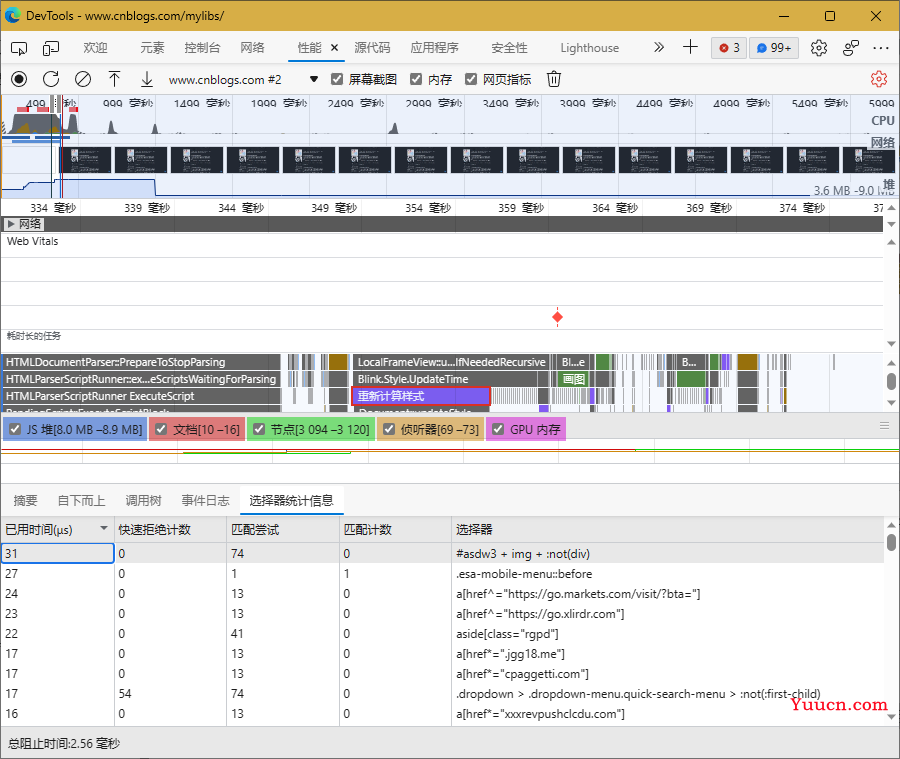Click the 匹配计数 column header
The image size is (900, 759).
pyautogui.click(x=395, y=529)
